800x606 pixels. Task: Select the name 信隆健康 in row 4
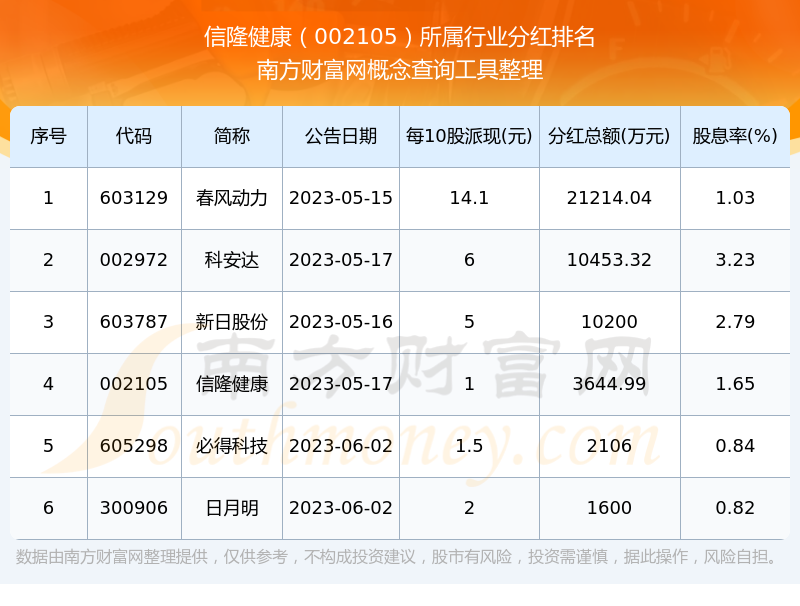click(232, 384)
